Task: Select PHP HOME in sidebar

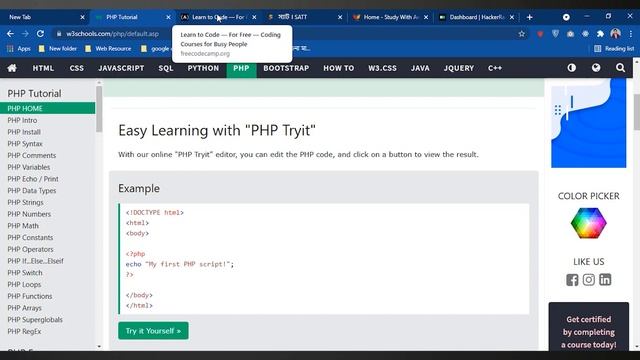Action: 47,108
